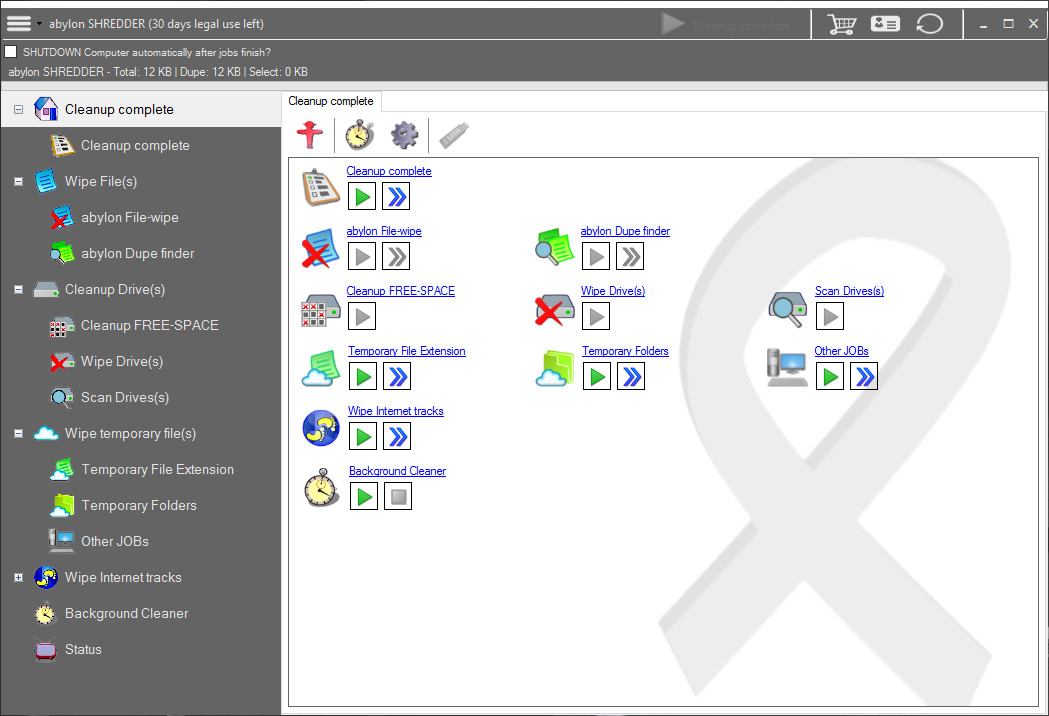Click the abylon Dupe finder icon in main panel
This screenshot has width=1049, height=716.
click(555, 247)
